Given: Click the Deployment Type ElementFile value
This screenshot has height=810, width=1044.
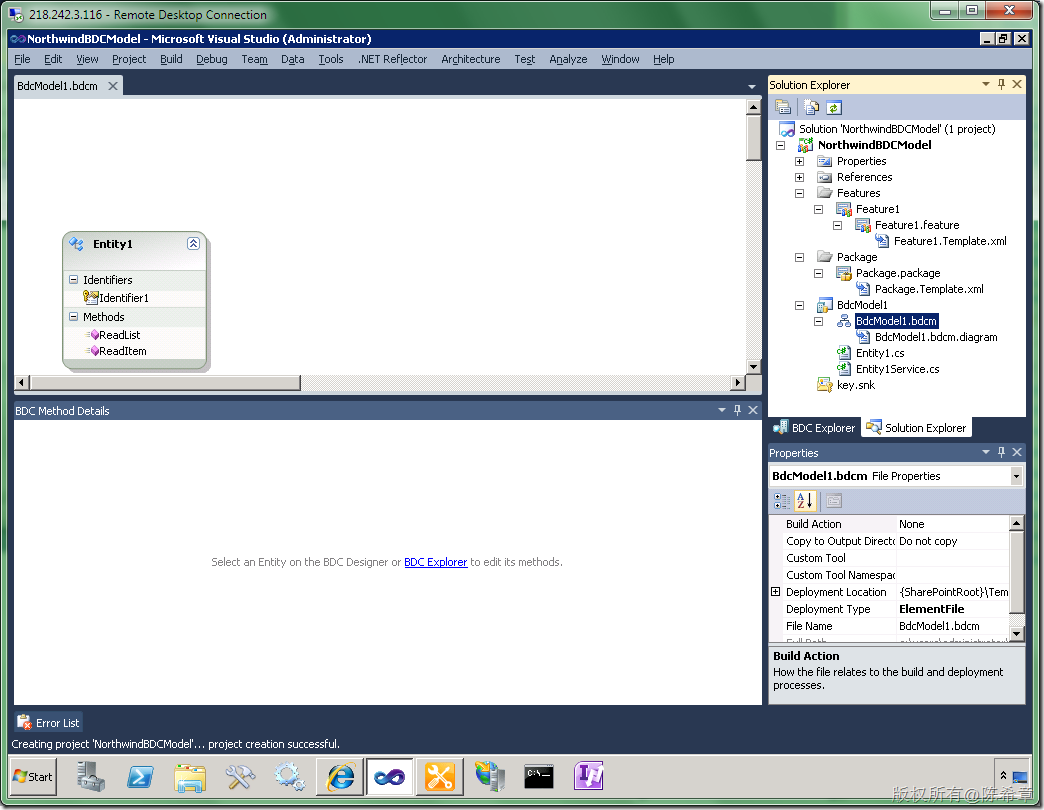Looking at the screenshot, I should coord(952,609).
